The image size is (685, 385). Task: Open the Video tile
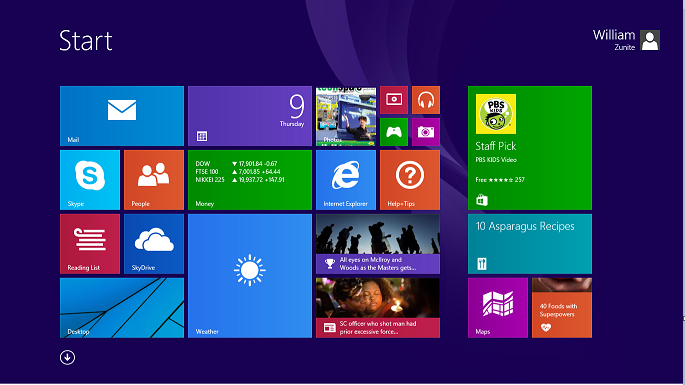pyautogui.click(x=394, y=100)
